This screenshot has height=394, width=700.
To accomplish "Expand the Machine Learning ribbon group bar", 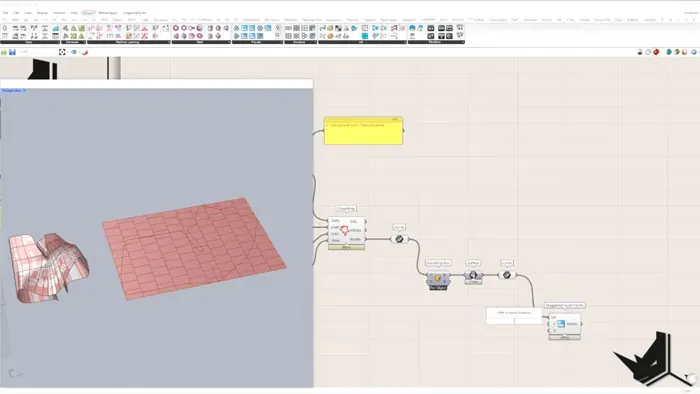I will pos(128,42).
